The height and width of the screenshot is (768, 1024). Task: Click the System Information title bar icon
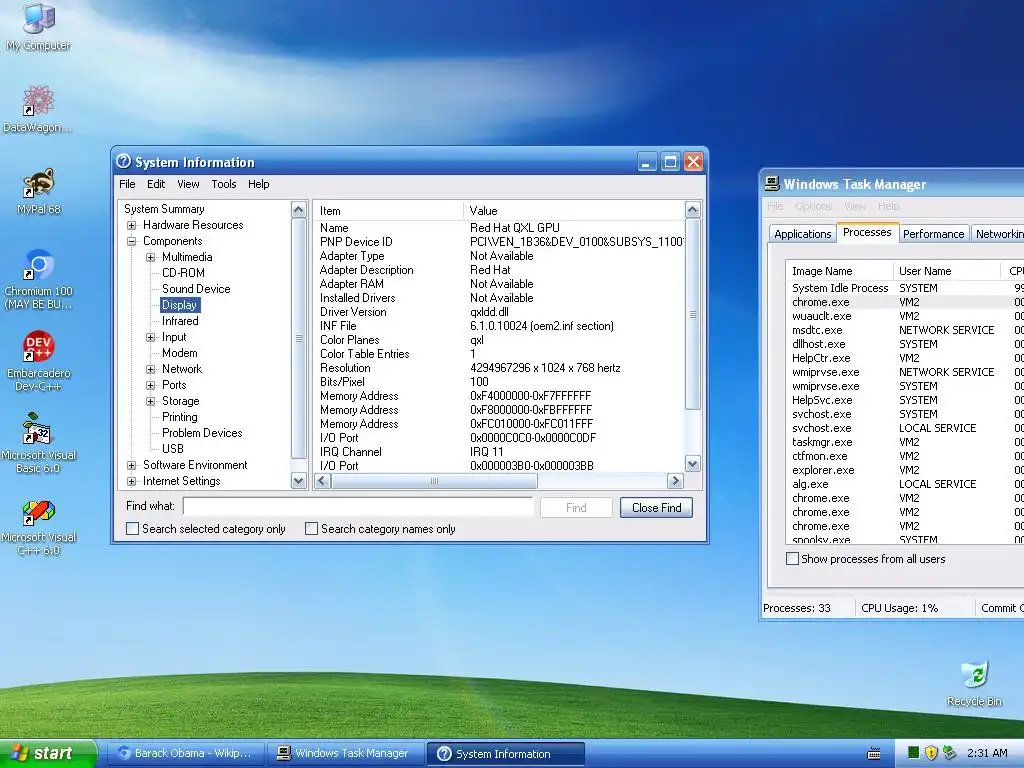[x=123, y=161]
